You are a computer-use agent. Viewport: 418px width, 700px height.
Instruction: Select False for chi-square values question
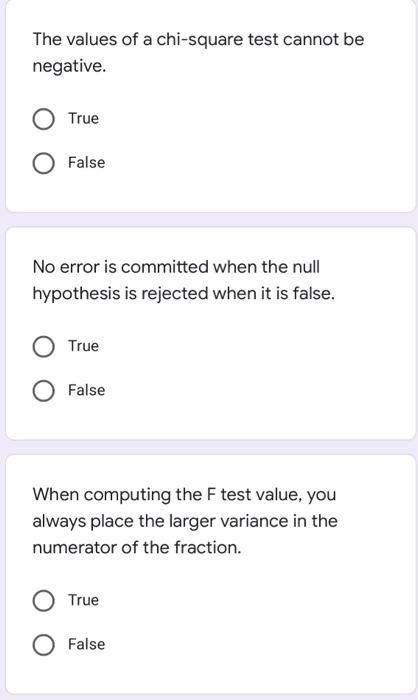44,163
